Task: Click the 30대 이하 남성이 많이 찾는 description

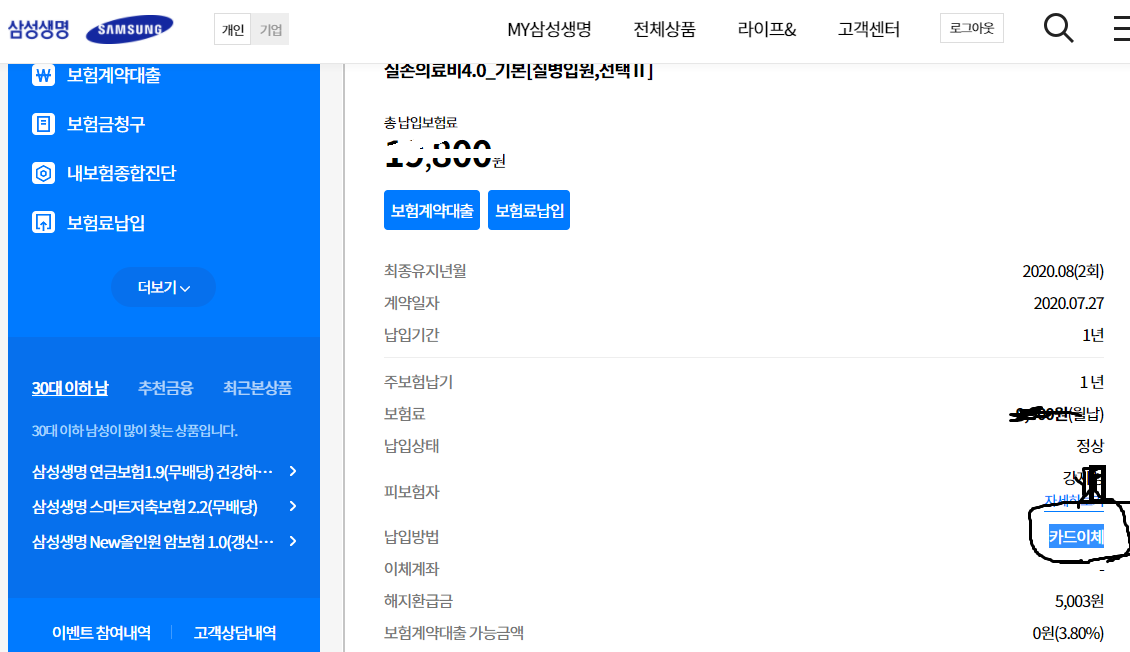Action: [x=135, y=431]
